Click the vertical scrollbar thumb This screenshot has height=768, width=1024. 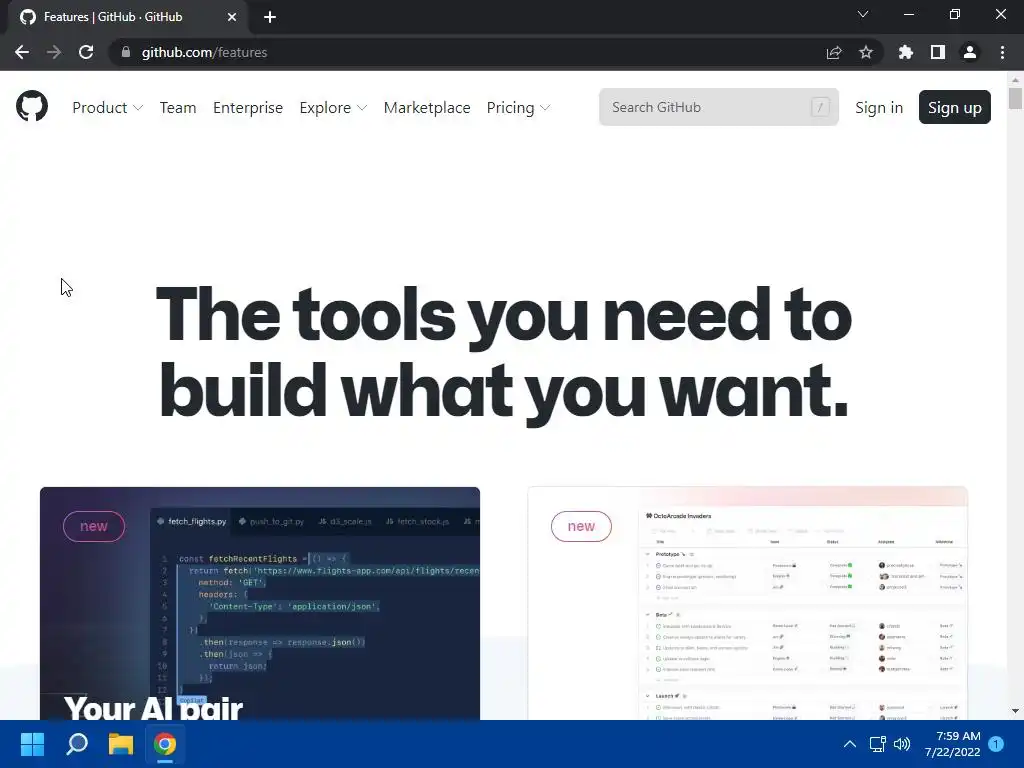pyautogui.click(x=1015, y=98)
